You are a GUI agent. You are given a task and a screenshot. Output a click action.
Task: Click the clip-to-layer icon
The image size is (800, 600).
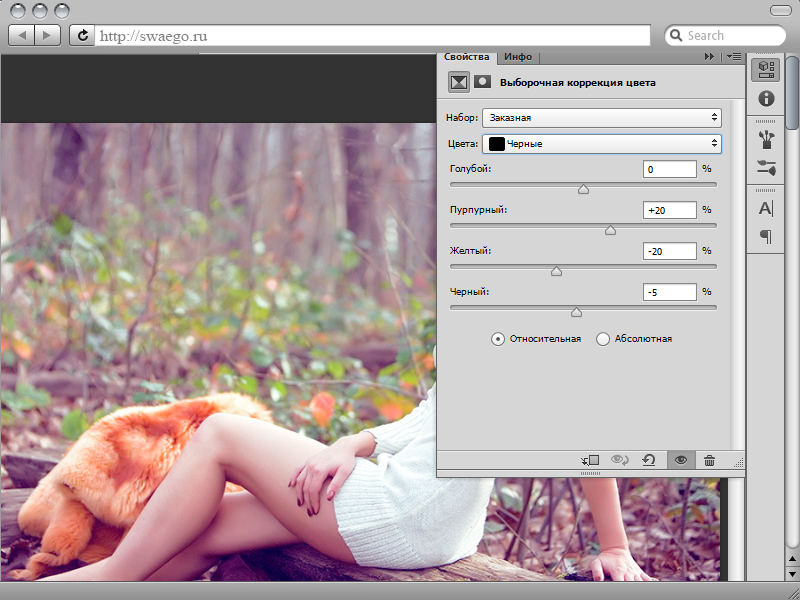pyautogui.click(x=590, y=461)
